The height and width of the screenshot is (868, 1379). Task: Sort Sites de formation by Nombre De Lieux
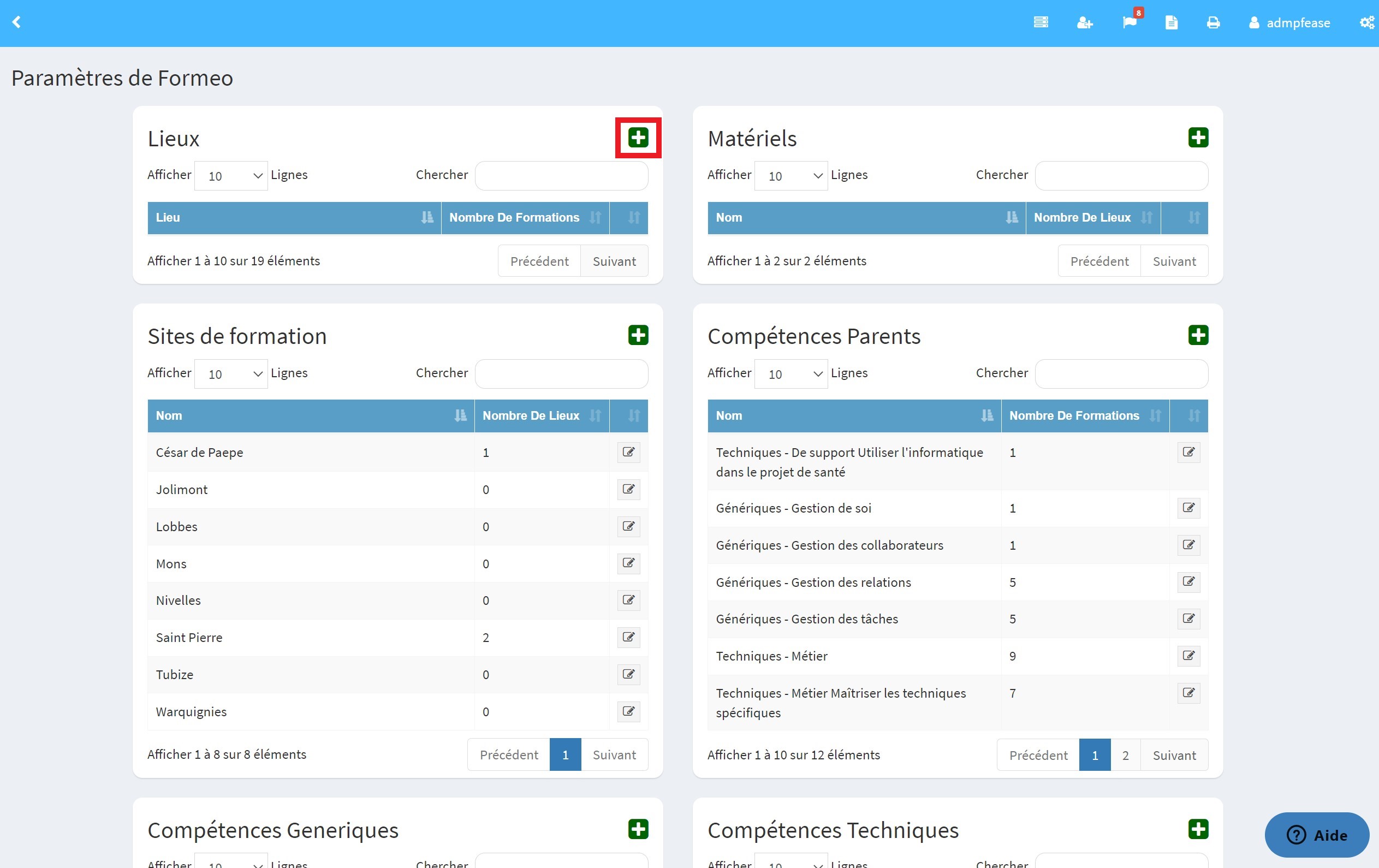coord(542,415)
